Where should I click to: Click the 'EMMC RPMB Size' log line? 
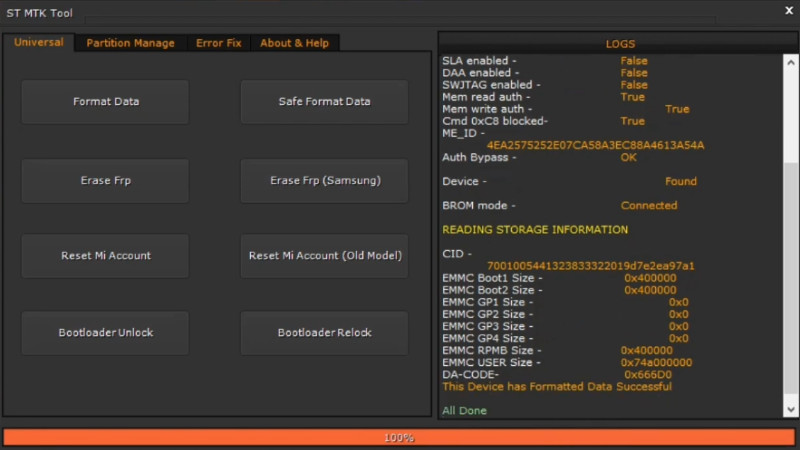(557, 351)
